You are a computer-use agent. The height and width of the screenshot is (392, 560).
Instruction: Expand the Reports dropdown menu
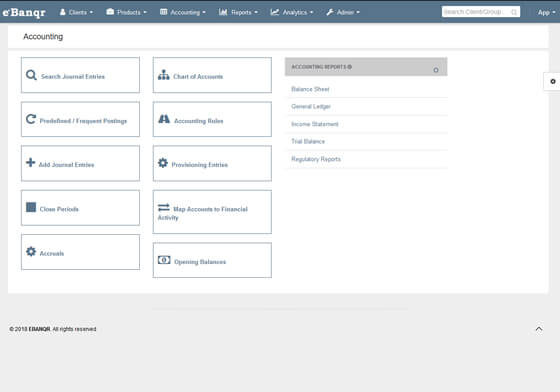coord(238,12)
